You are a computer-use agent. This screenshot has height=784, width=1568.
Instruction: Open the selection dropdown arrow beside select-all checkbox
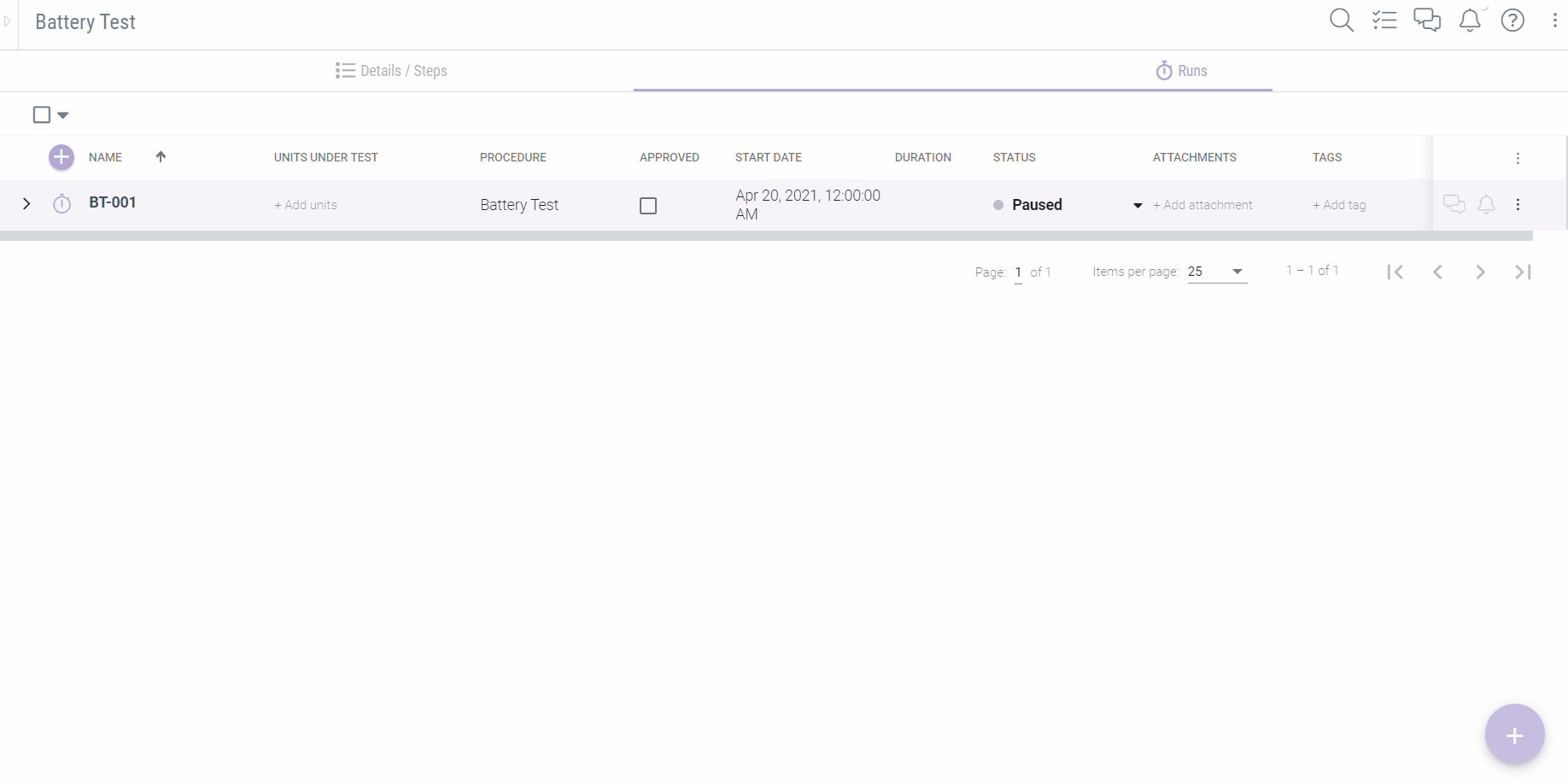63,115
